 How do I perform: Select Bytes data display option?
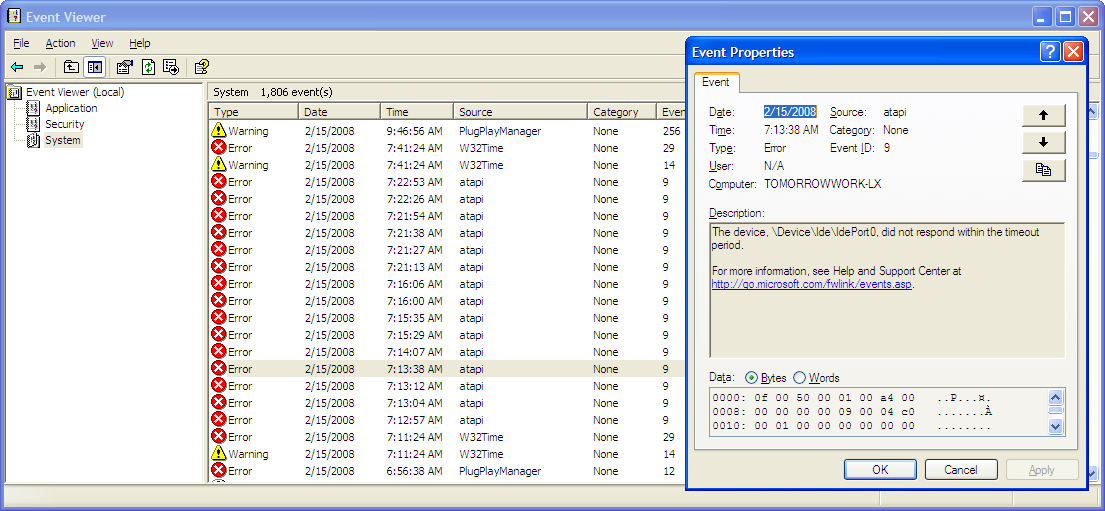click(766, 378)
